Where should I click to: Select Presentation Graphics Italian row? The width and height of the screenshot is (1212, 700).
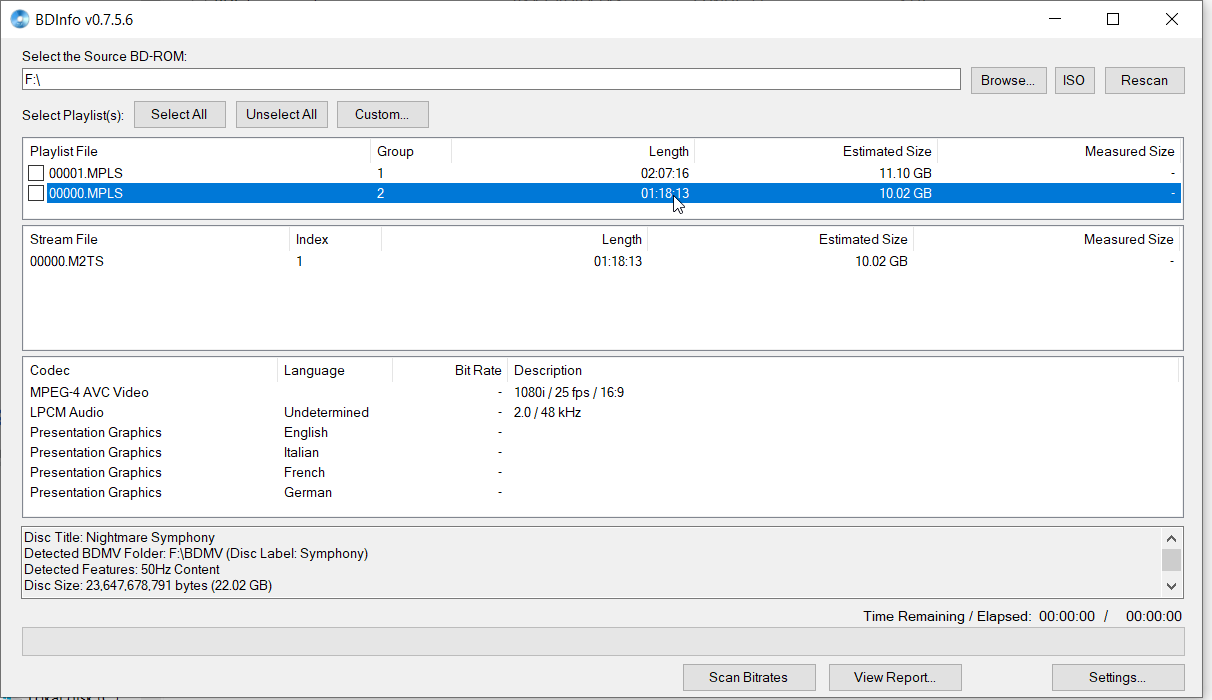point(603,452)
